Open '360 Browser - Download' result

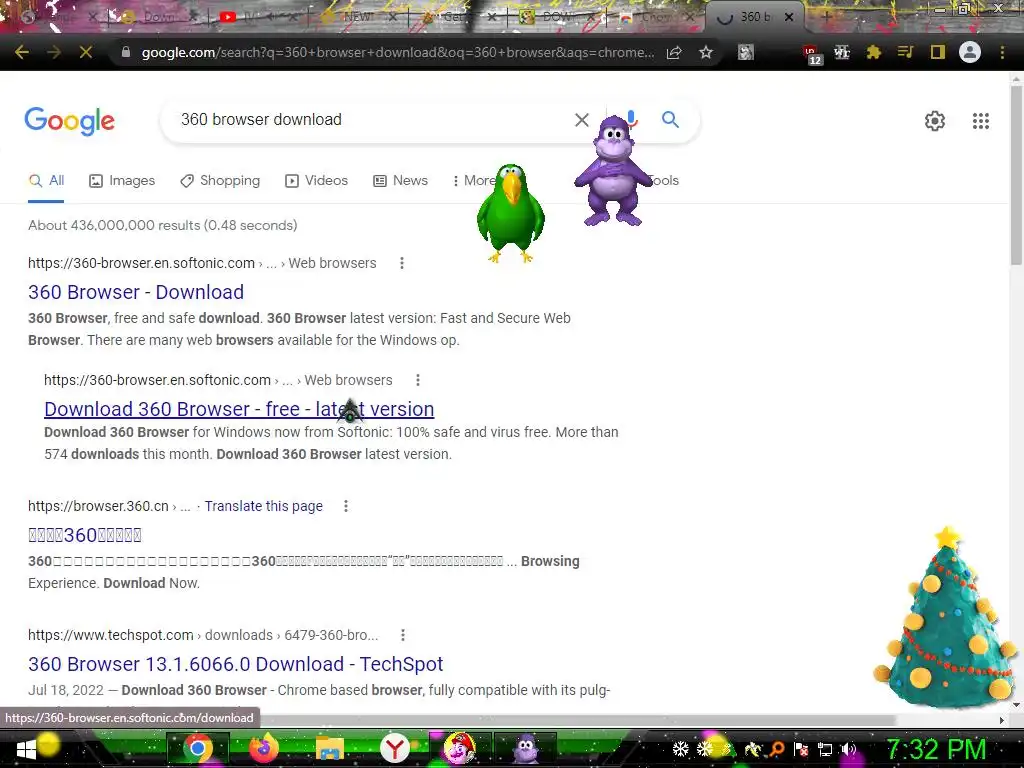(136, 292)
